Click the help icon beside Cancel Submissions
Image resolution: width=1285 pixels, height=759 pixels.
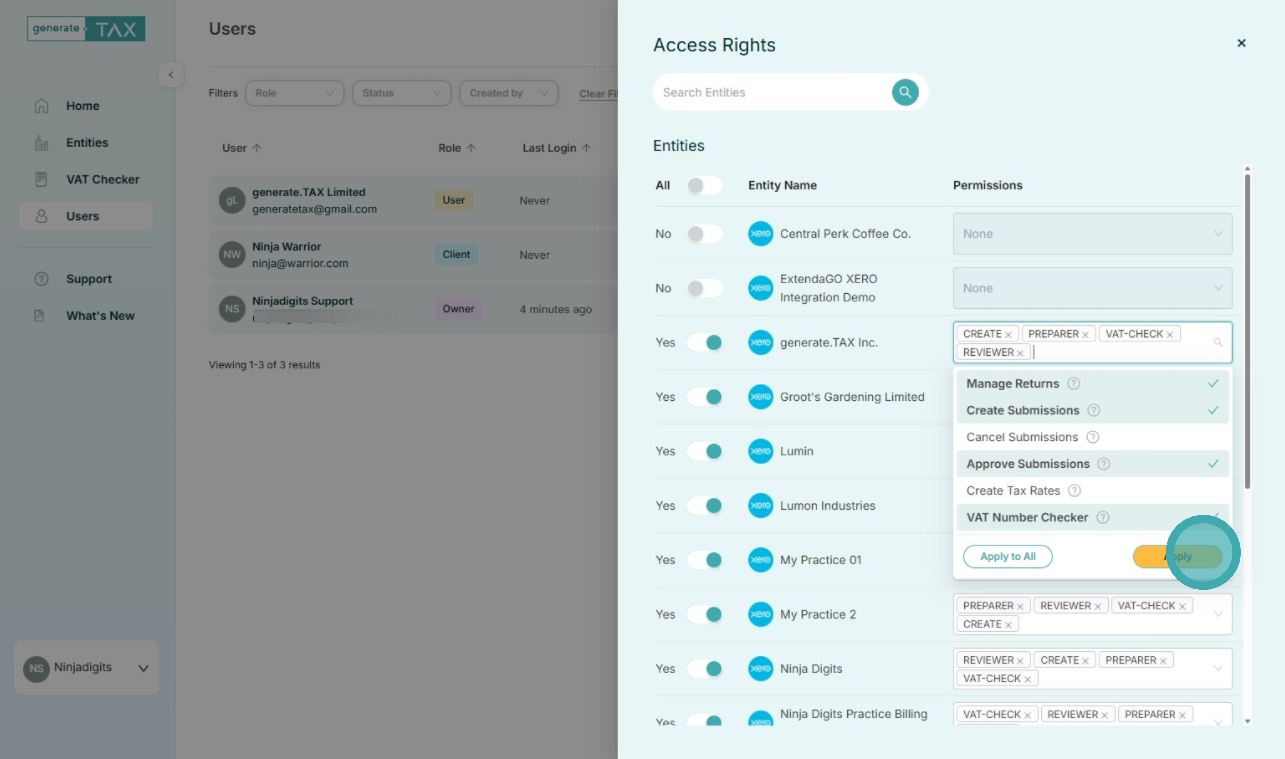[x=1093, y=437]
